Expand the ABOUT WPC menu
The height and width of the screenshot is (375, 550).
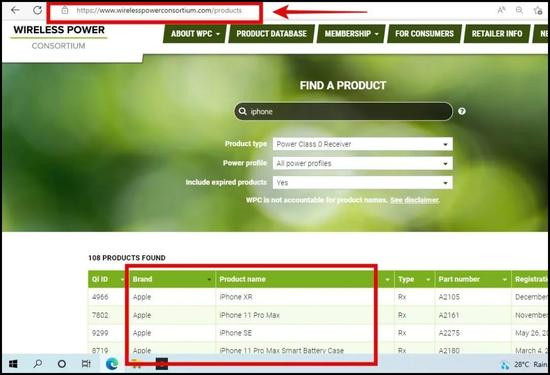[x=195, y=34]
